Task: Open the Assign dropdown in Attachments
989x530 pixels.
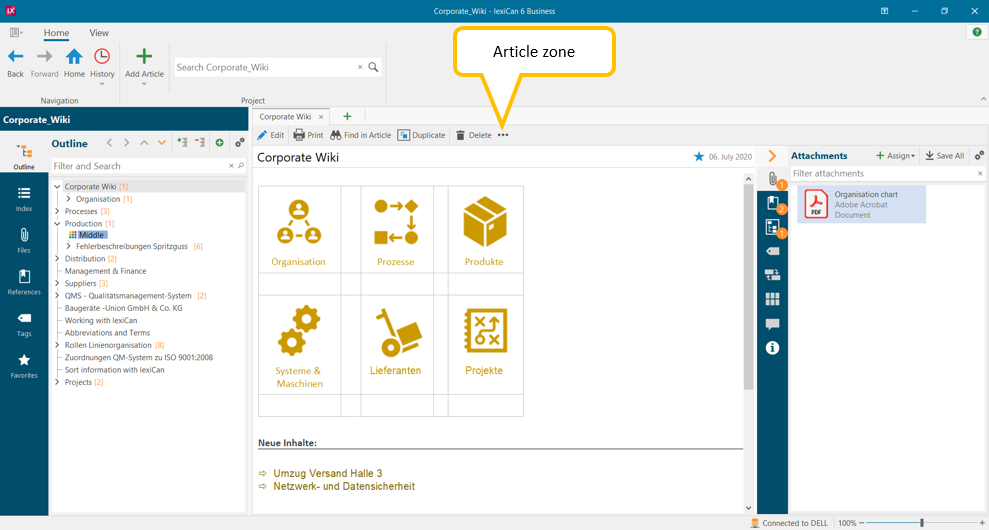Action: [x=894, y=156]
